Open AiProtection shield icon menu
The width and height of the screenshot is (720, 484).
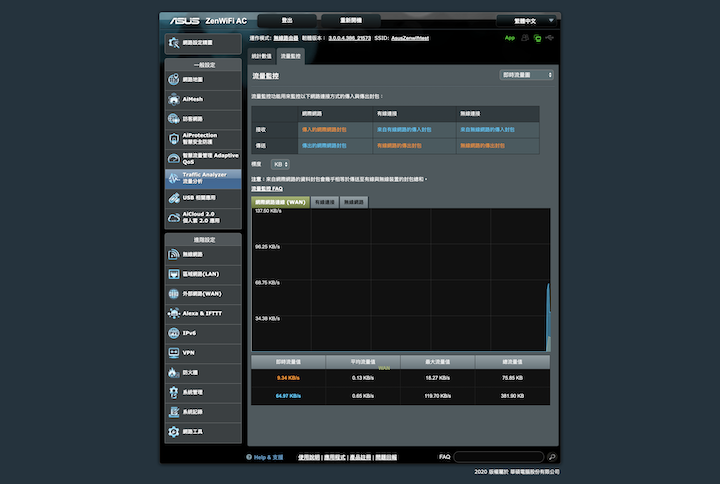pos(203,139)
